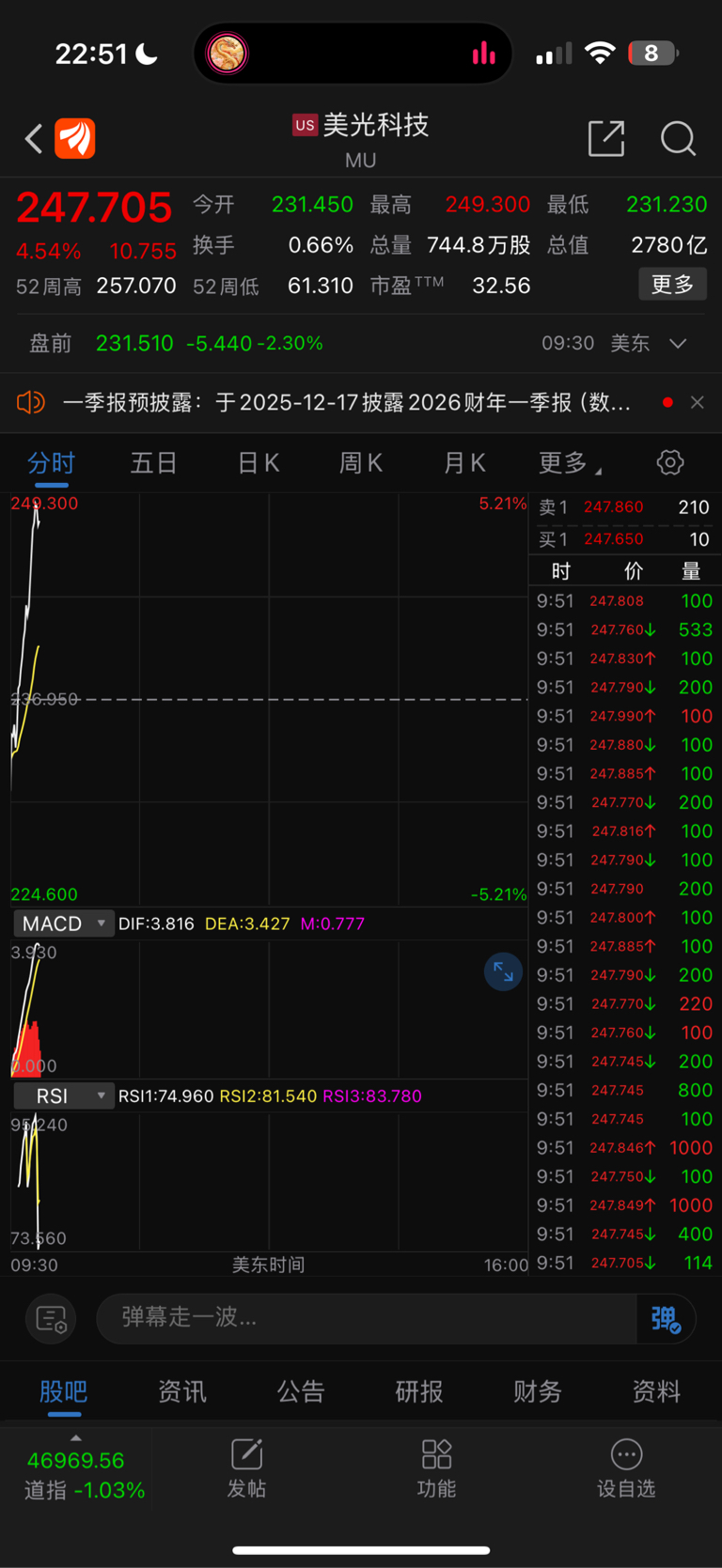
Task: Expand the pre-market 美东 chevron
Action: (678, 344)
